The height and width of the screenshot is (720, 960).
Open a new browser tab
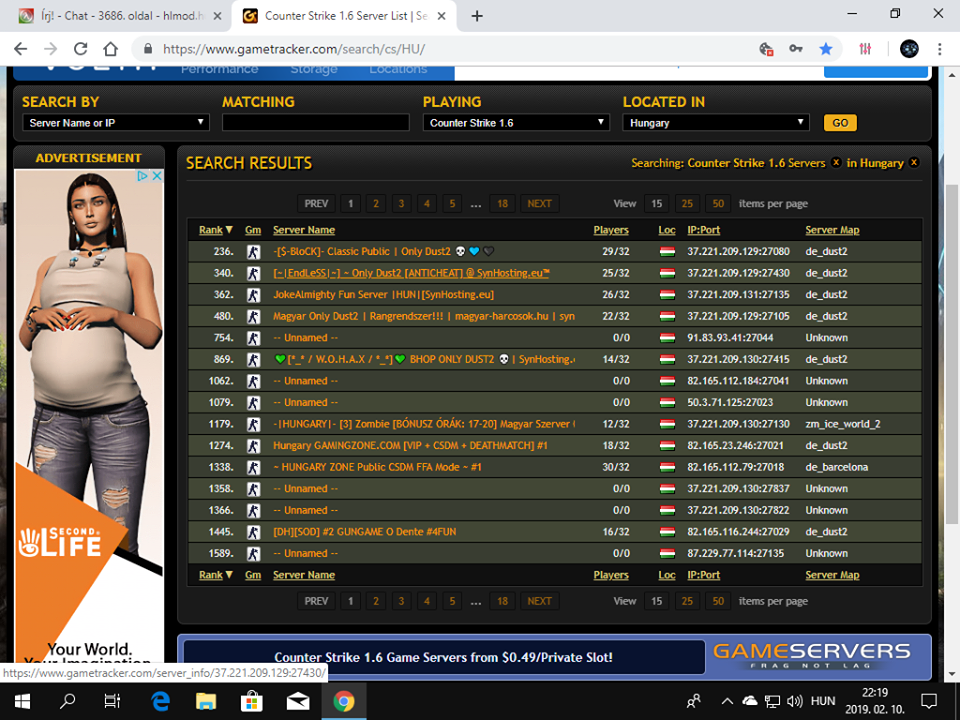pyautogui.click(x=477, y=16)
